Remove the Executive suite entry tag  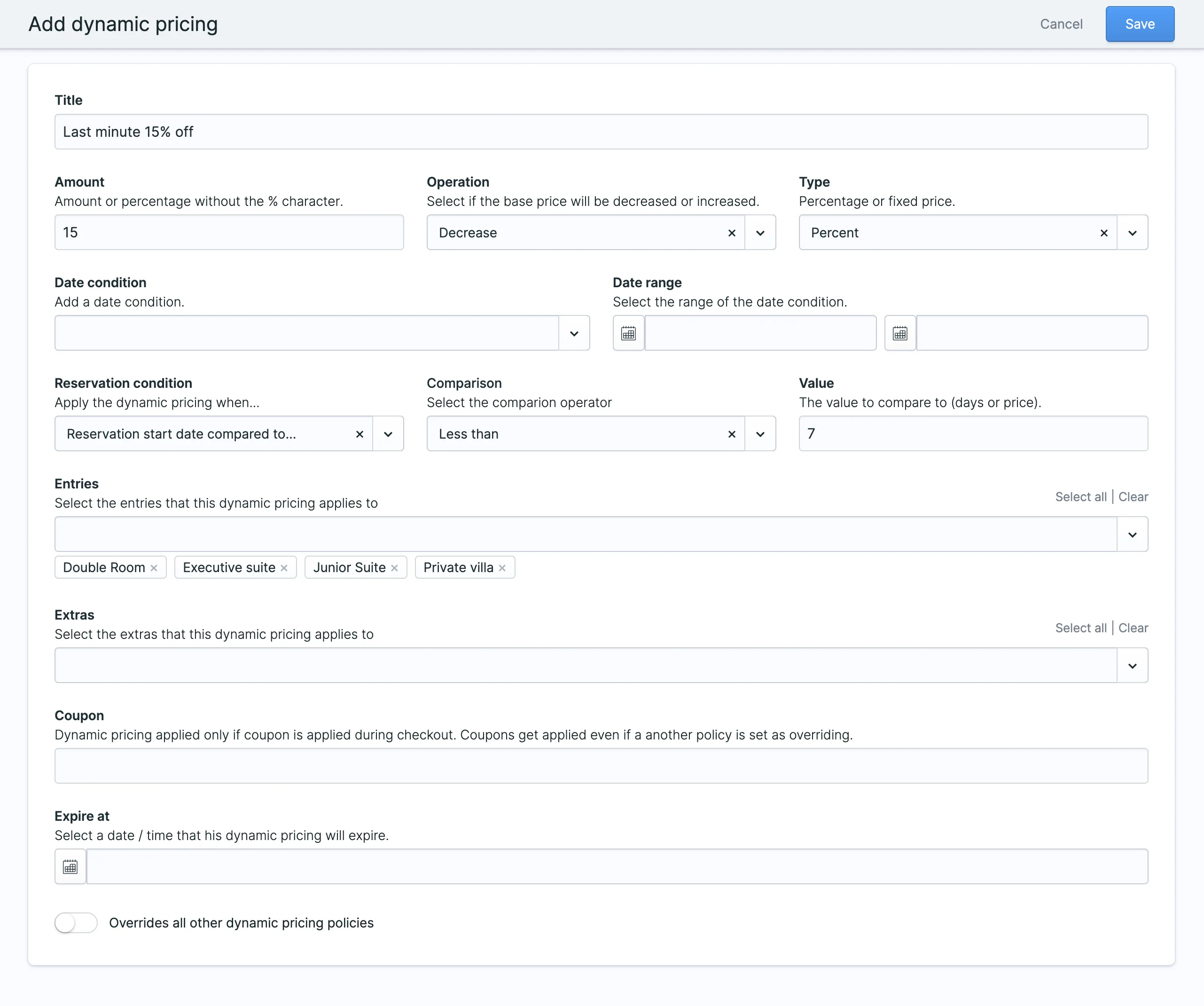click(284, 568)
